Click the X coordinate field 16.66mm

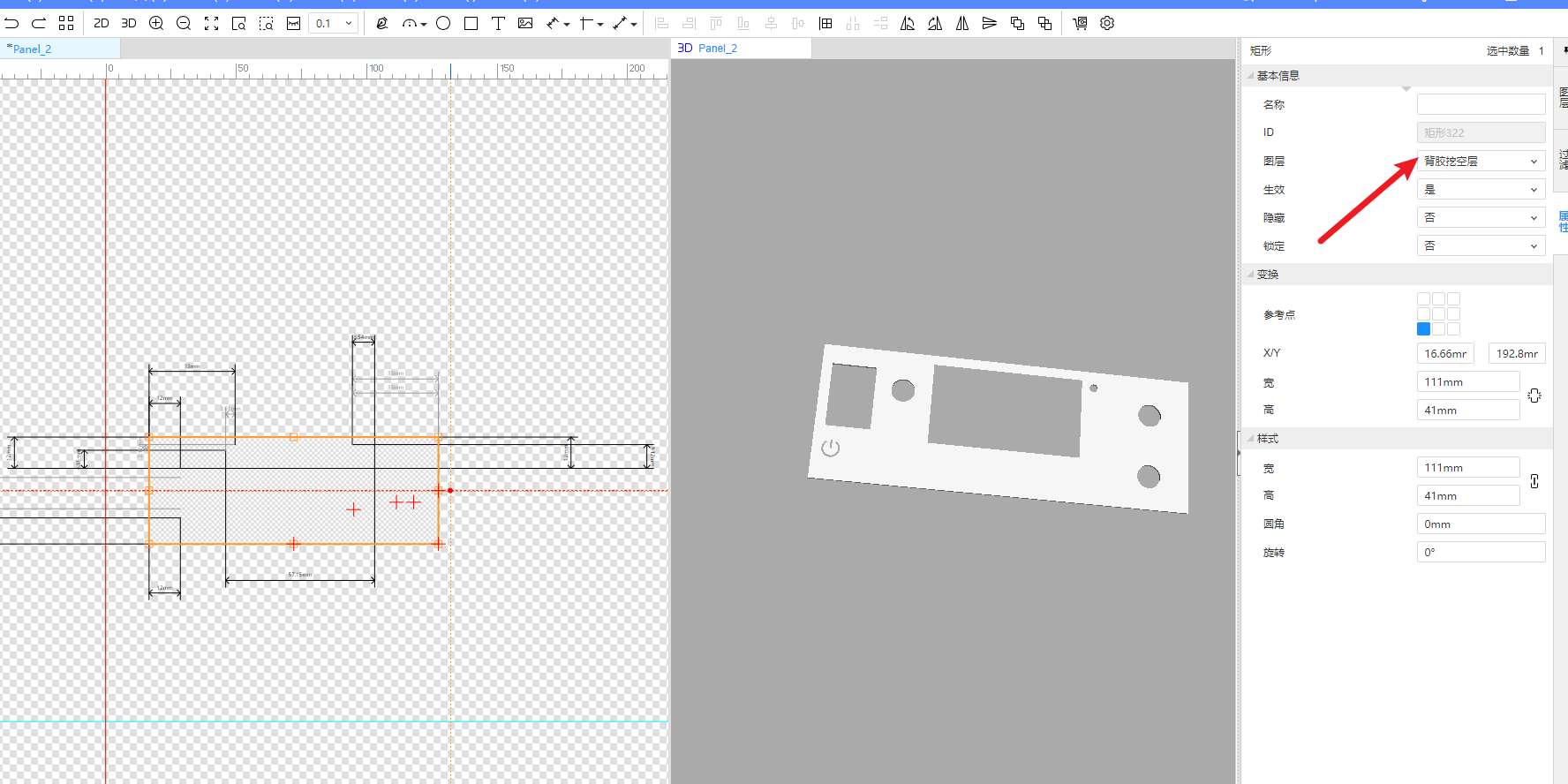[x=1445, y=353]
